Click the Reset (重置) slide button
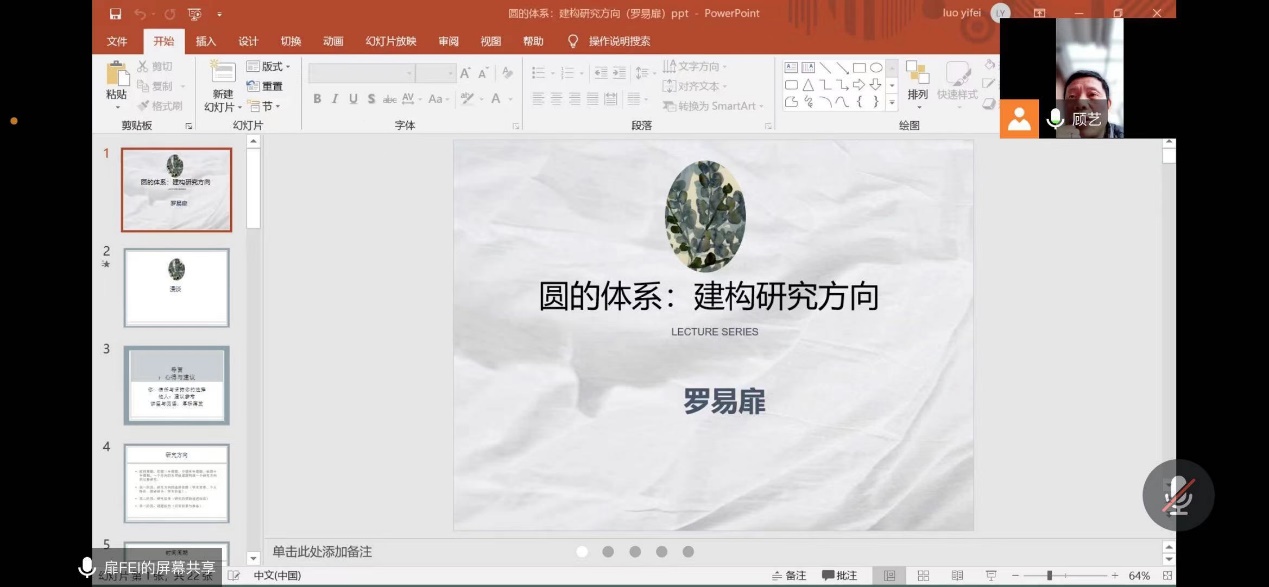The height and width of the screenshot is (587, 1269). [x=265, y=87]
